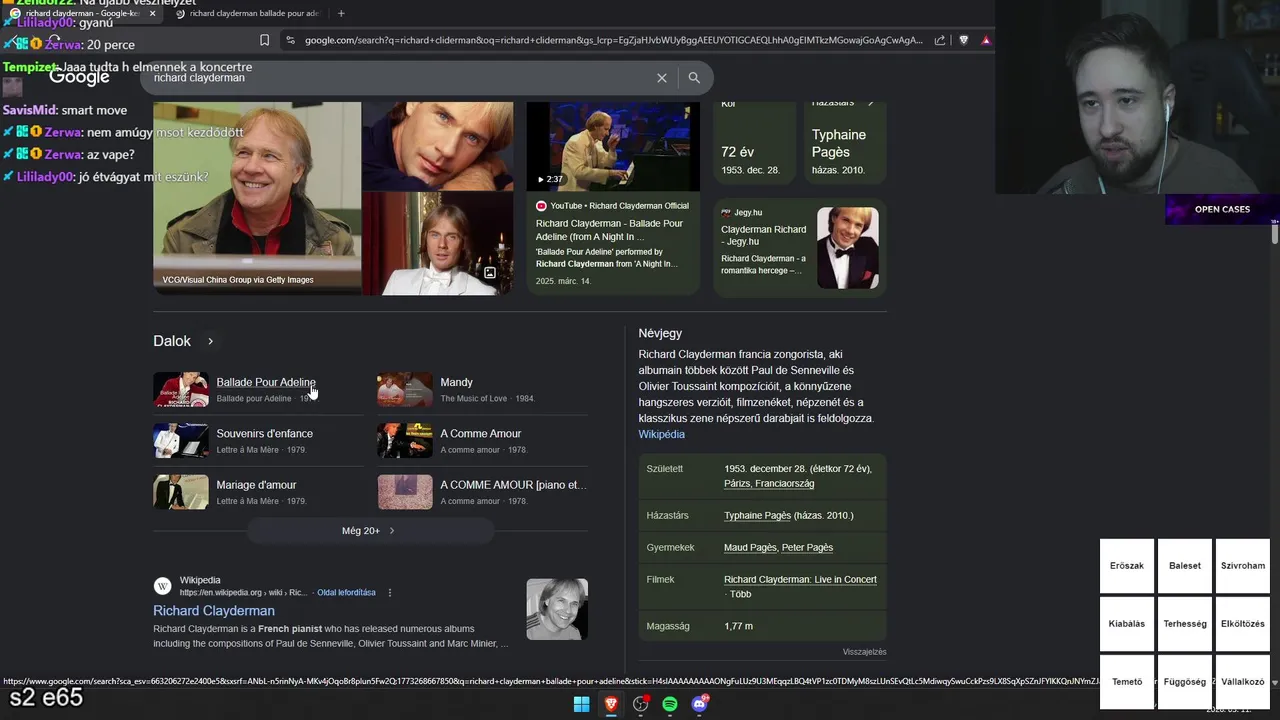The image size is (1280, 720).
Task: Click the Wikipedia favicon icon
Action: click(x=162, y=586)
